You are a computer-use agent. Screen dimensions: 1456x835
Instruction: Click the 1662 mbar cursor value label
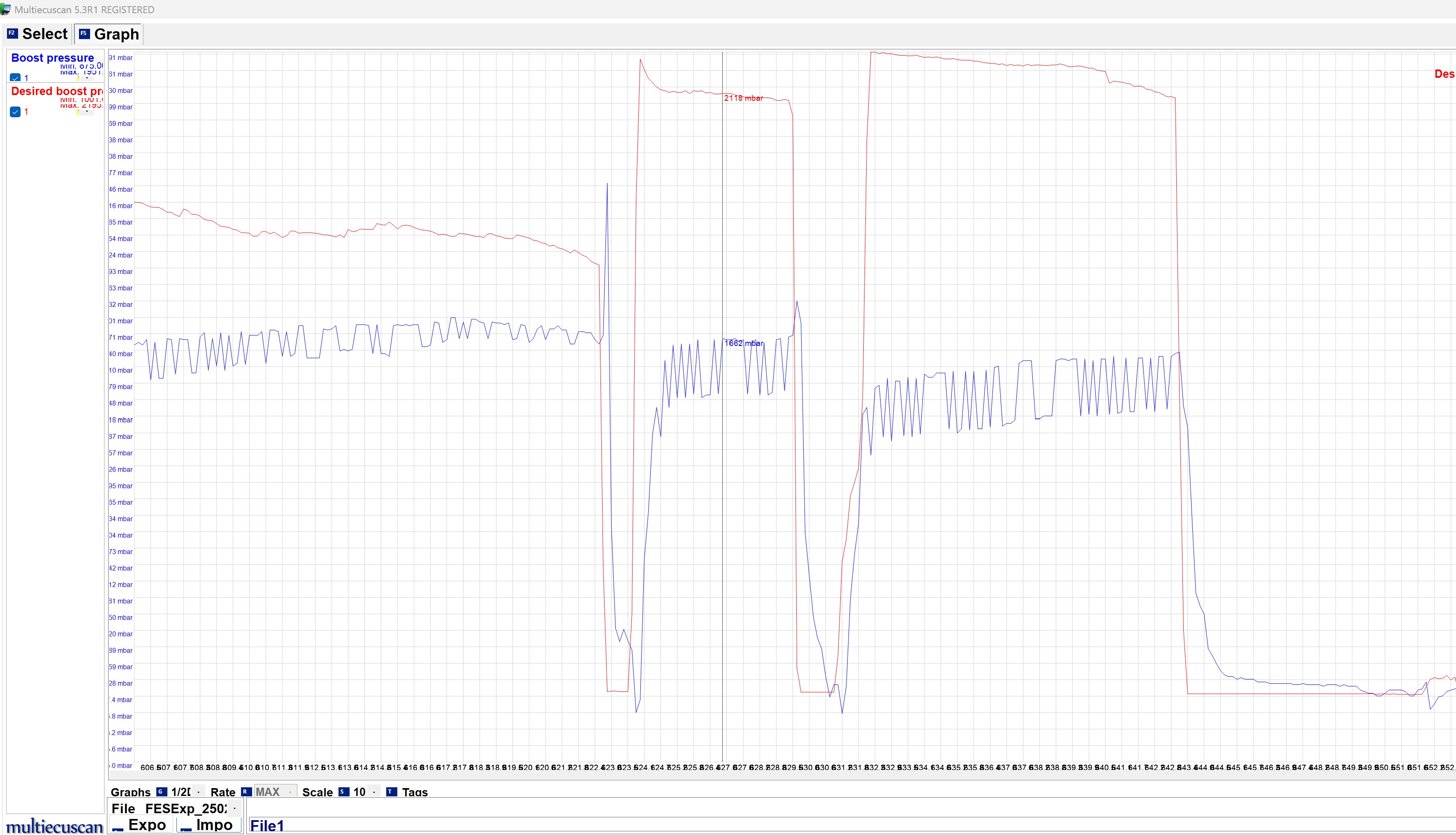coord(743,343)
